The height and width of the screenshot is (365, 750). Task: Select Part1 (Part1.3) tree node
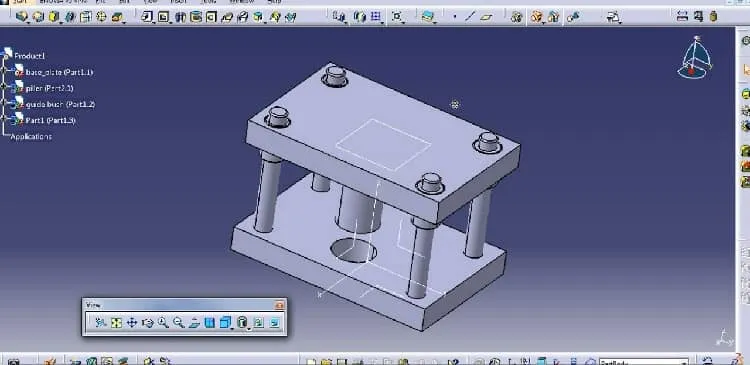coord(50,121)
